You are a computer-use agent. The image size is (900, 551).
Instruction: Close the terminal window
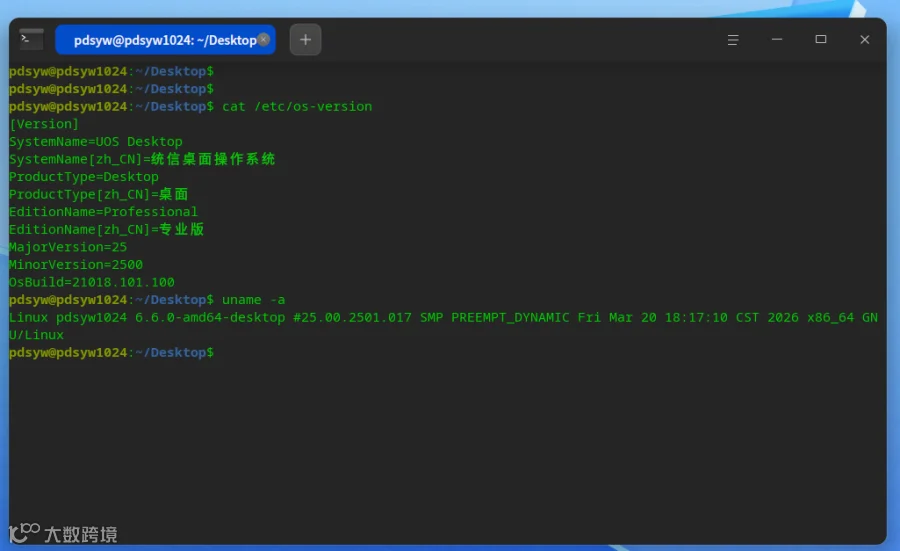pyautogui.click(x=864, y=39)
